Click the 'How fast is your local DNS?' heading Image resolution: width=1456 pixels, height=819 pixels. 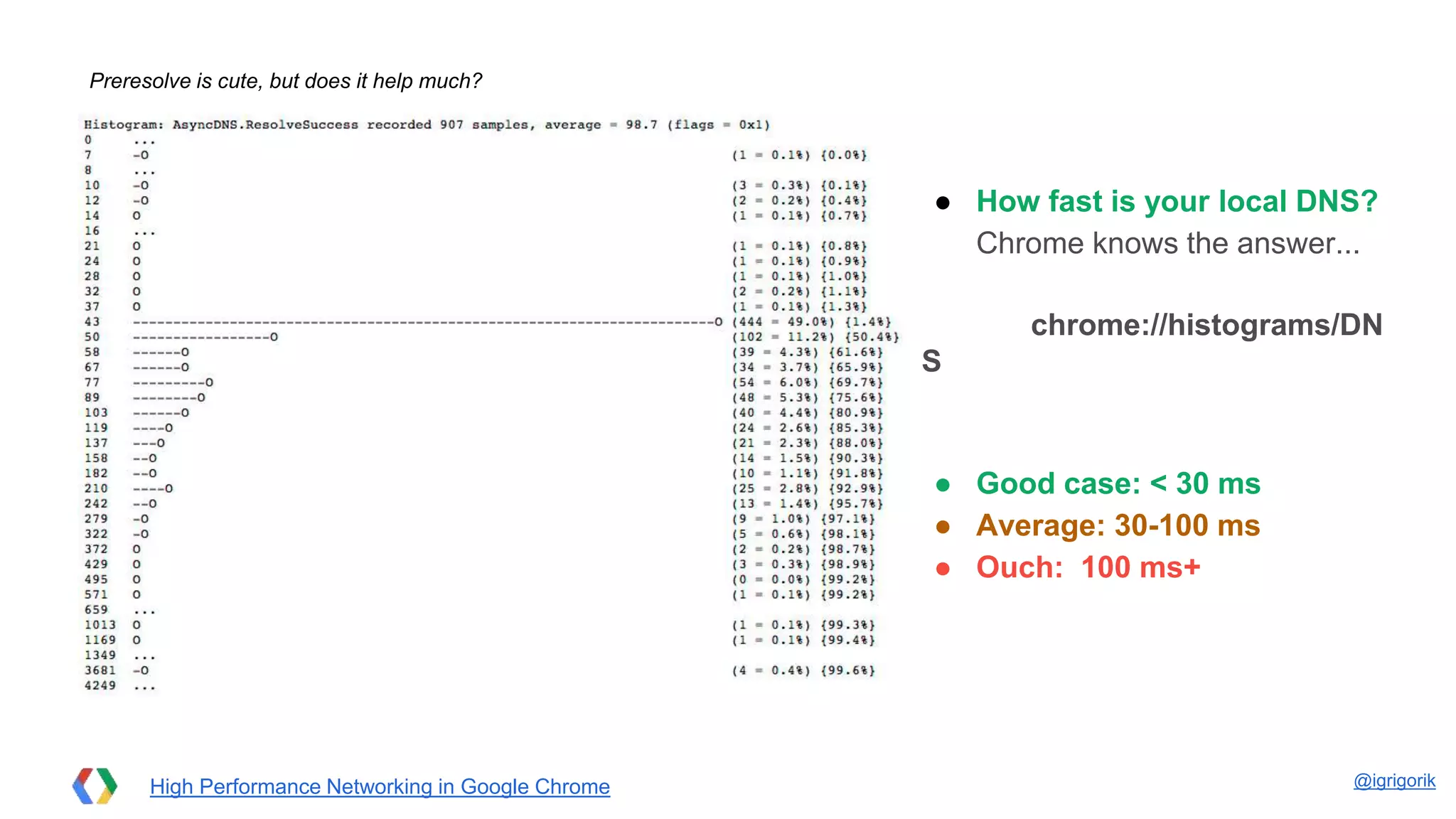click(1177, 201)
